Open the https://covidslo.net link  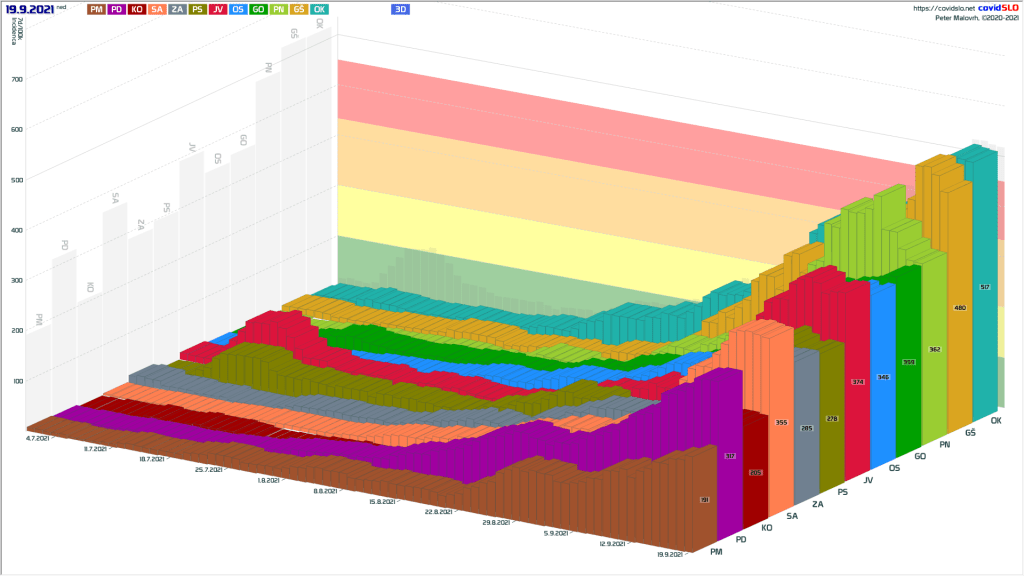(946, 8)
